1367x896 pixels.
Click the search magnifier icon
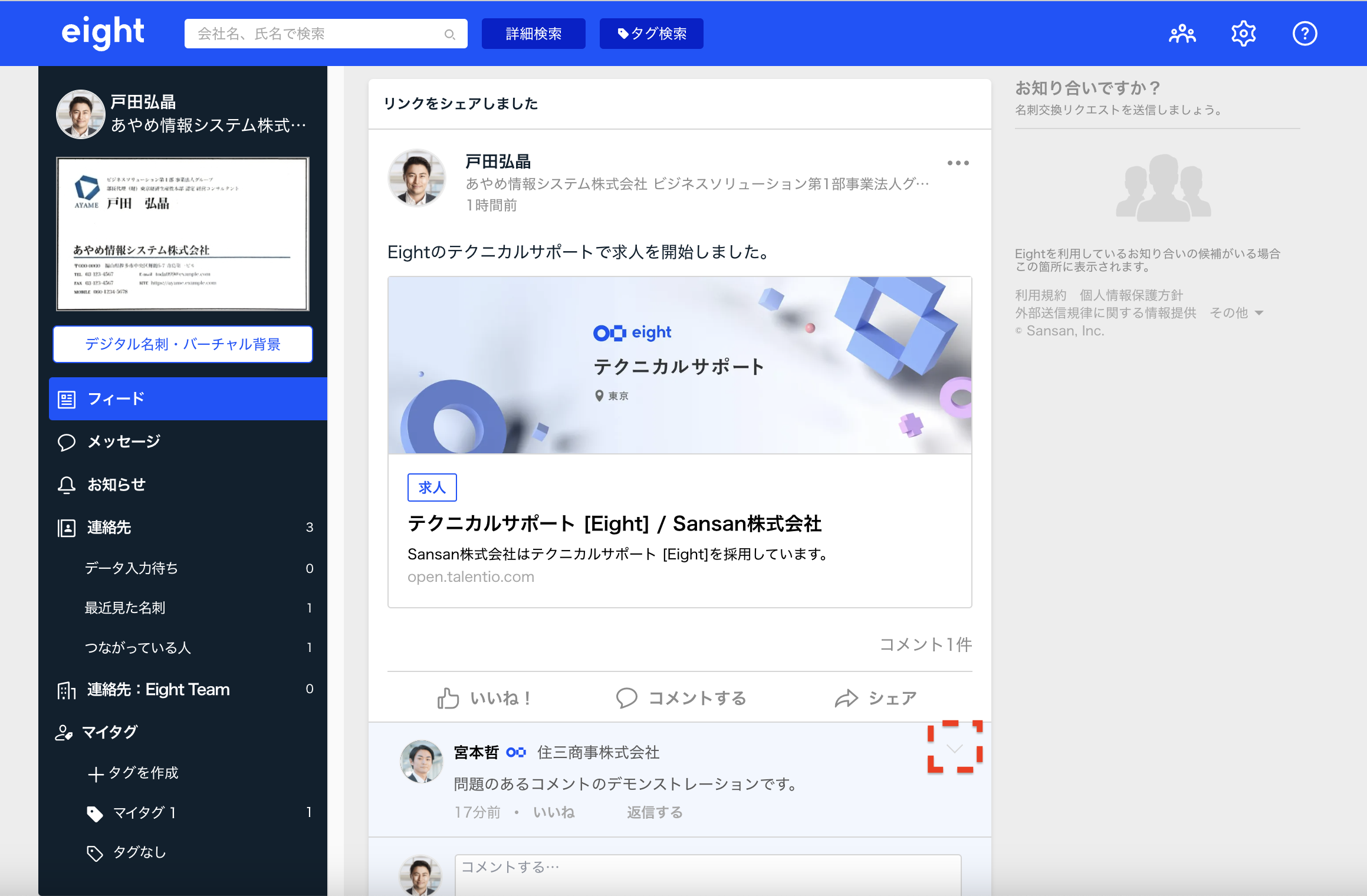click(x=450, y=34)
